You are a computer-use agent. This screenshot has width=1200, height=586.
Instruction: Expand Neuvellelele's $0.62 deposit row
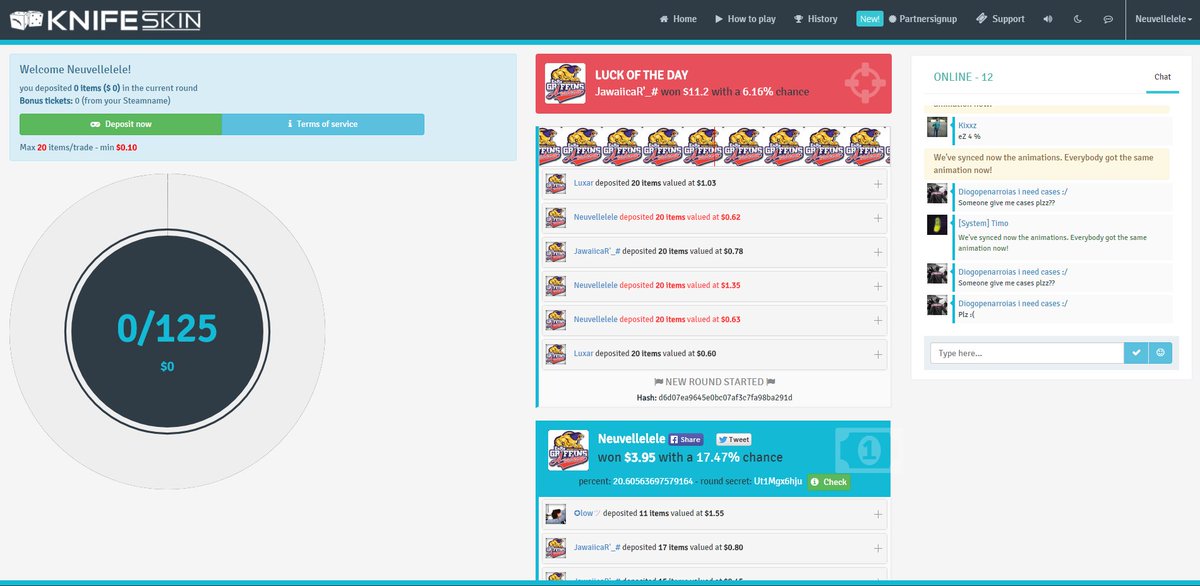(x=877, y=218)
